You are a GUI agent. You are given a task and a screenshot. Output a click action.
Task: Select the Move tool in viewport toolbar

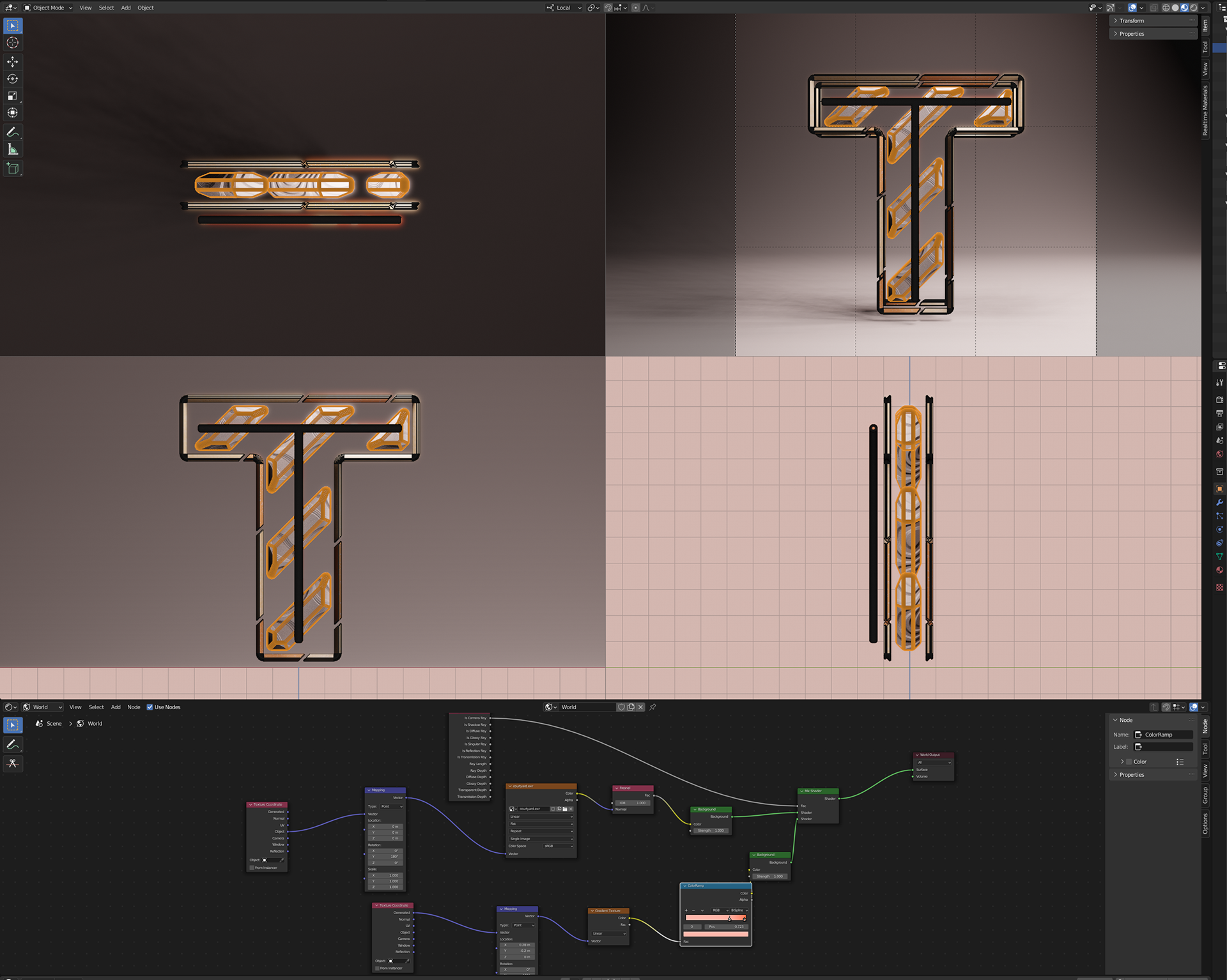pyautogui.click(x=12, y=61)
